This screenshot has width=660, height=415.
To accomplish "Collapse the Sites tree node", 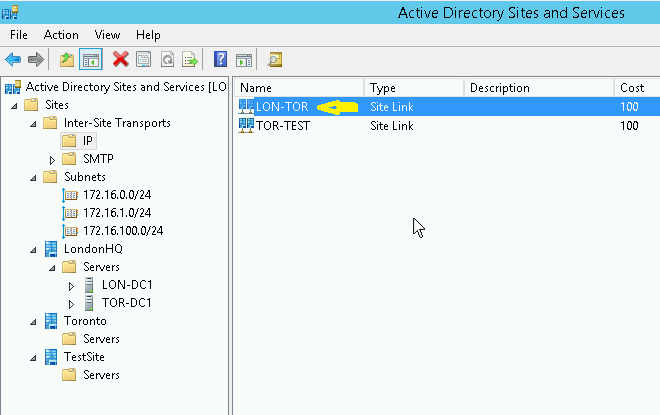I will click(14, 106).
